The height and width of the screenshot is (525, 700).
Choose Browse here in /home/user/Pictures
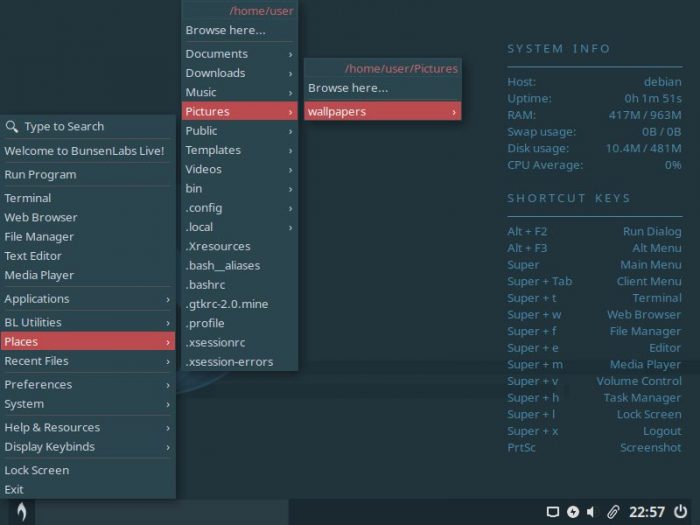pos(348,88)
